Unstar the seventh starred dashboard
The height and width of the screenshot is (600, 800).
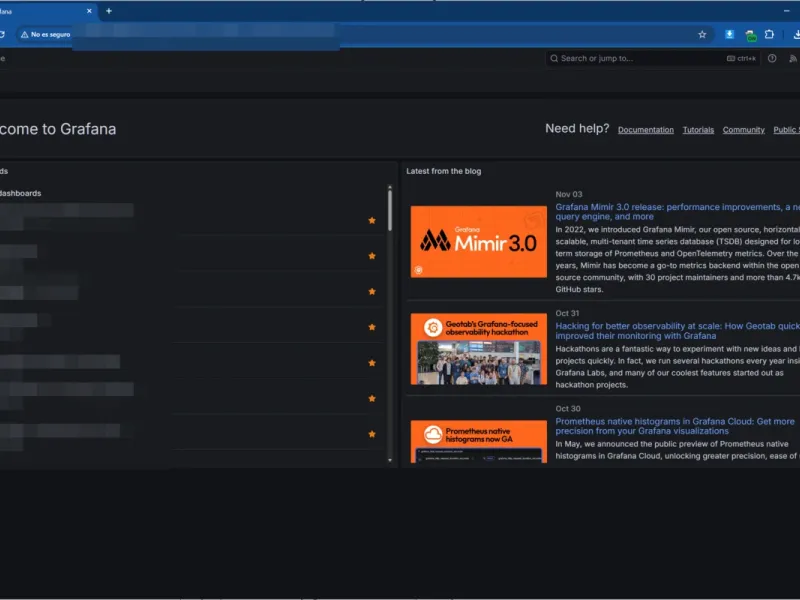372,434
